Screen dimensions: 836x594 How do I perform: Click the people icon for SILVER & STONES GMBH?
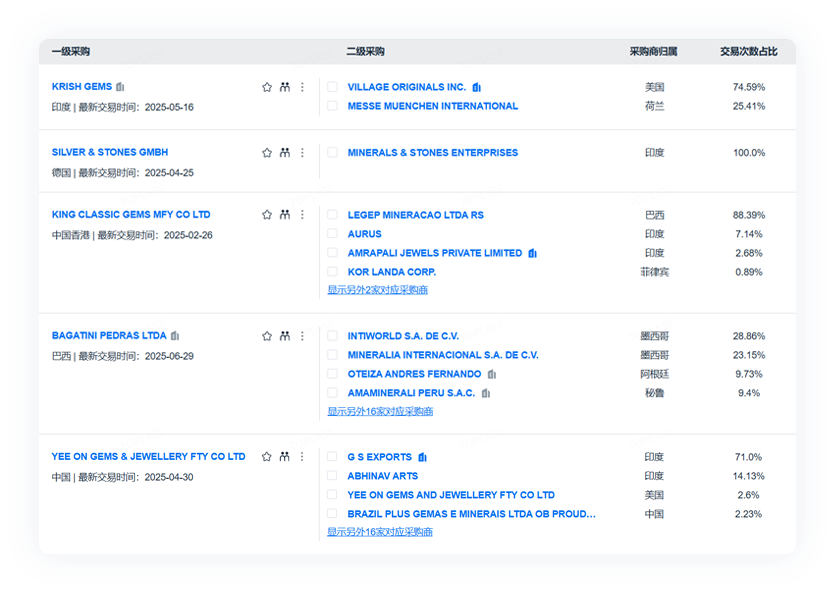tap(285, 153)
